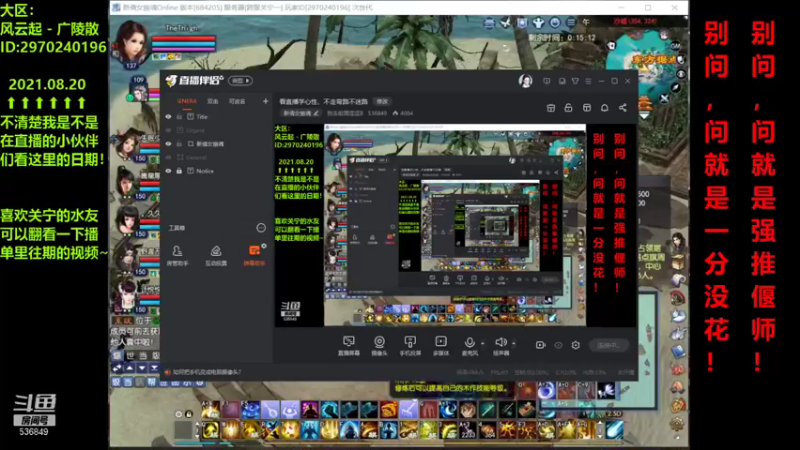Click the skin shirt icon in the title bar
The width and height of the screenshot is (800, 450).
[575, 81]
